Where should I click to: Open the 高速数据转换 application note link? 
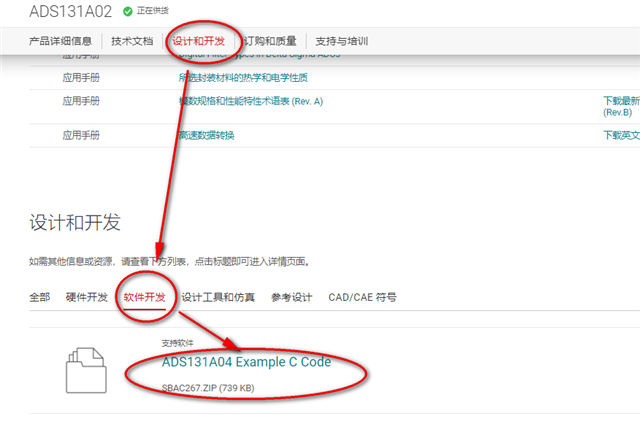pyautogui.click(x=207, y=135)
